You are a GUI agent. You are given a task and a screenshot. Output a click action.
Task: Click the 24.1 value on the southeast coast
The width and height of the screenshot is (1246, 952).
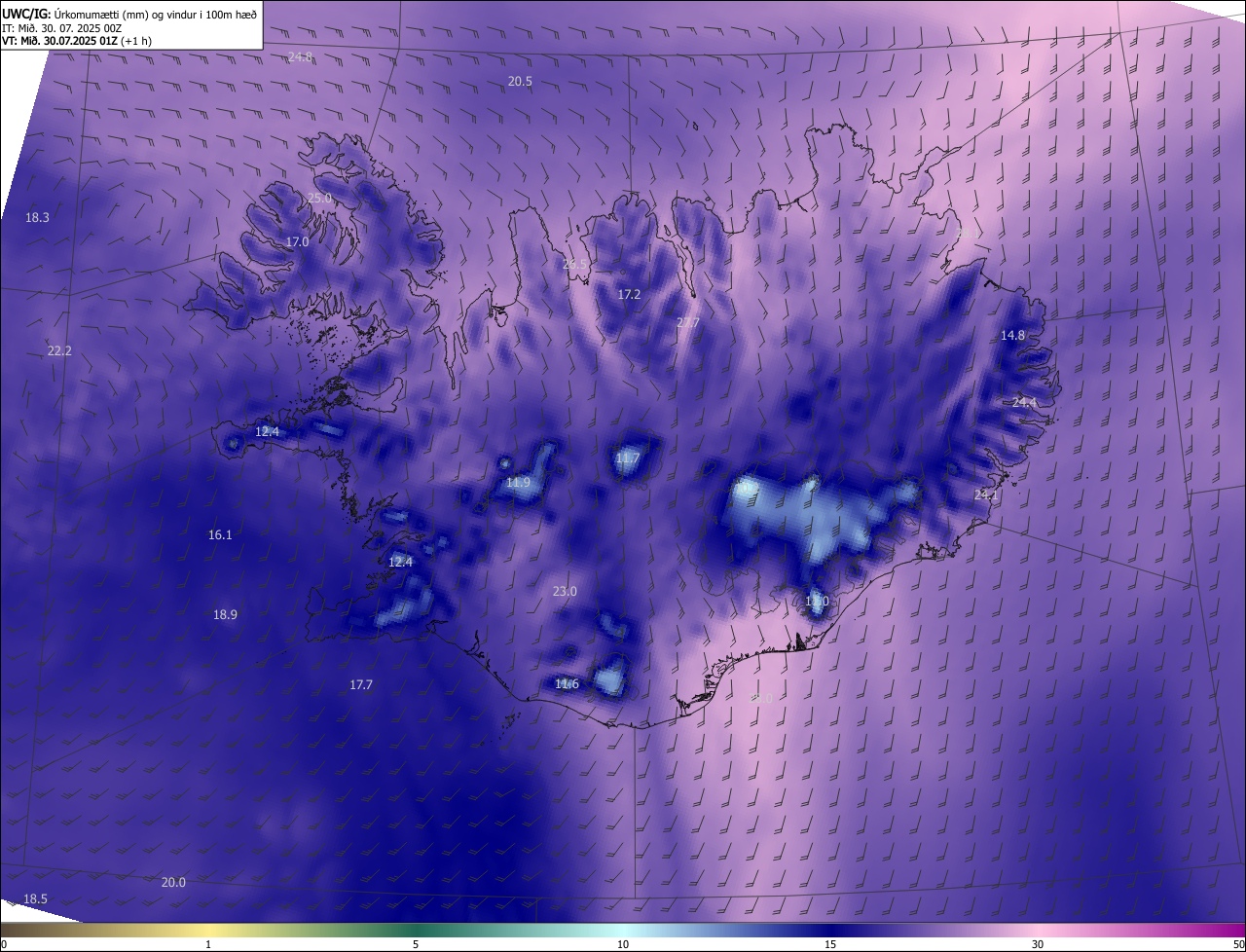click(986, 495)
